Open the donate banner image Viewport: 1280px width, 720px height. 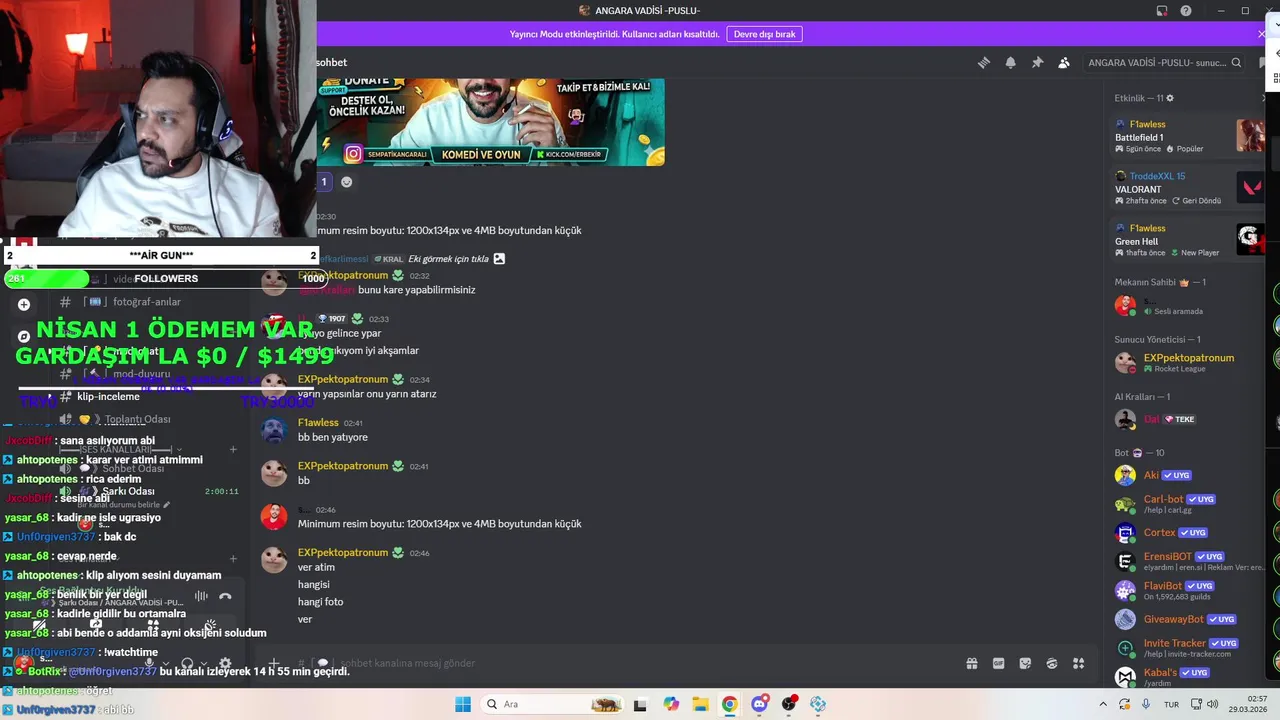pyautogui.click(x=491, y=122)
